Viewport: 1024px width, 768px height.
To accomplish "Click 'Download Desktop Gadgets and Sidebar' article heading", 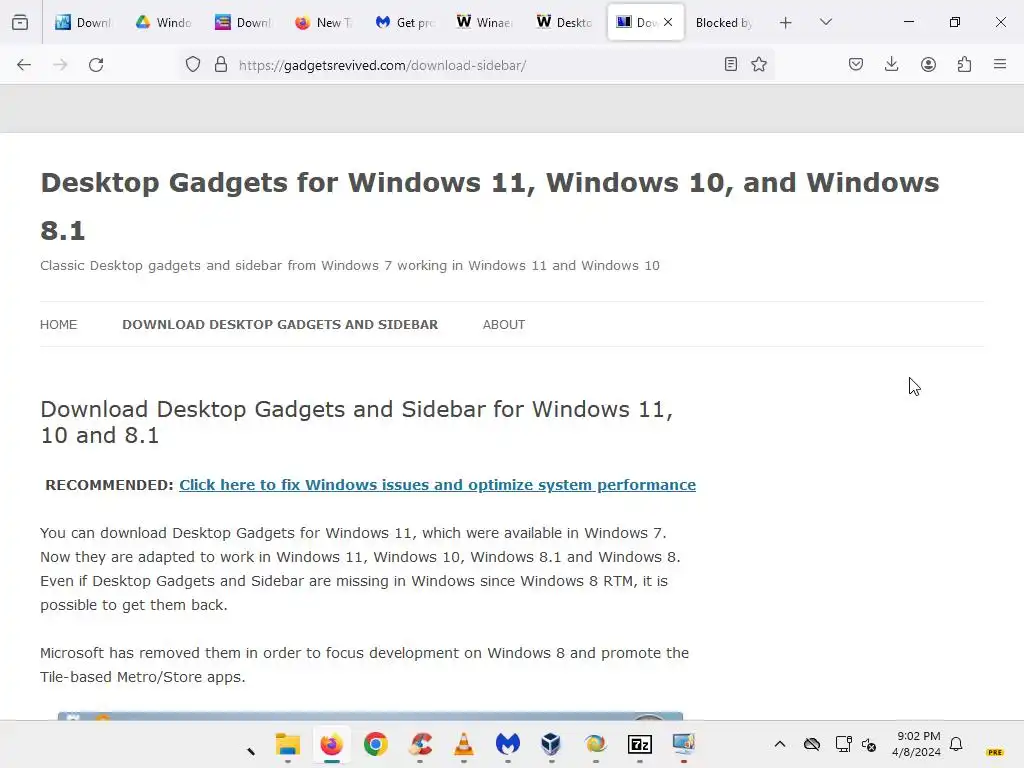I will 357,422.
